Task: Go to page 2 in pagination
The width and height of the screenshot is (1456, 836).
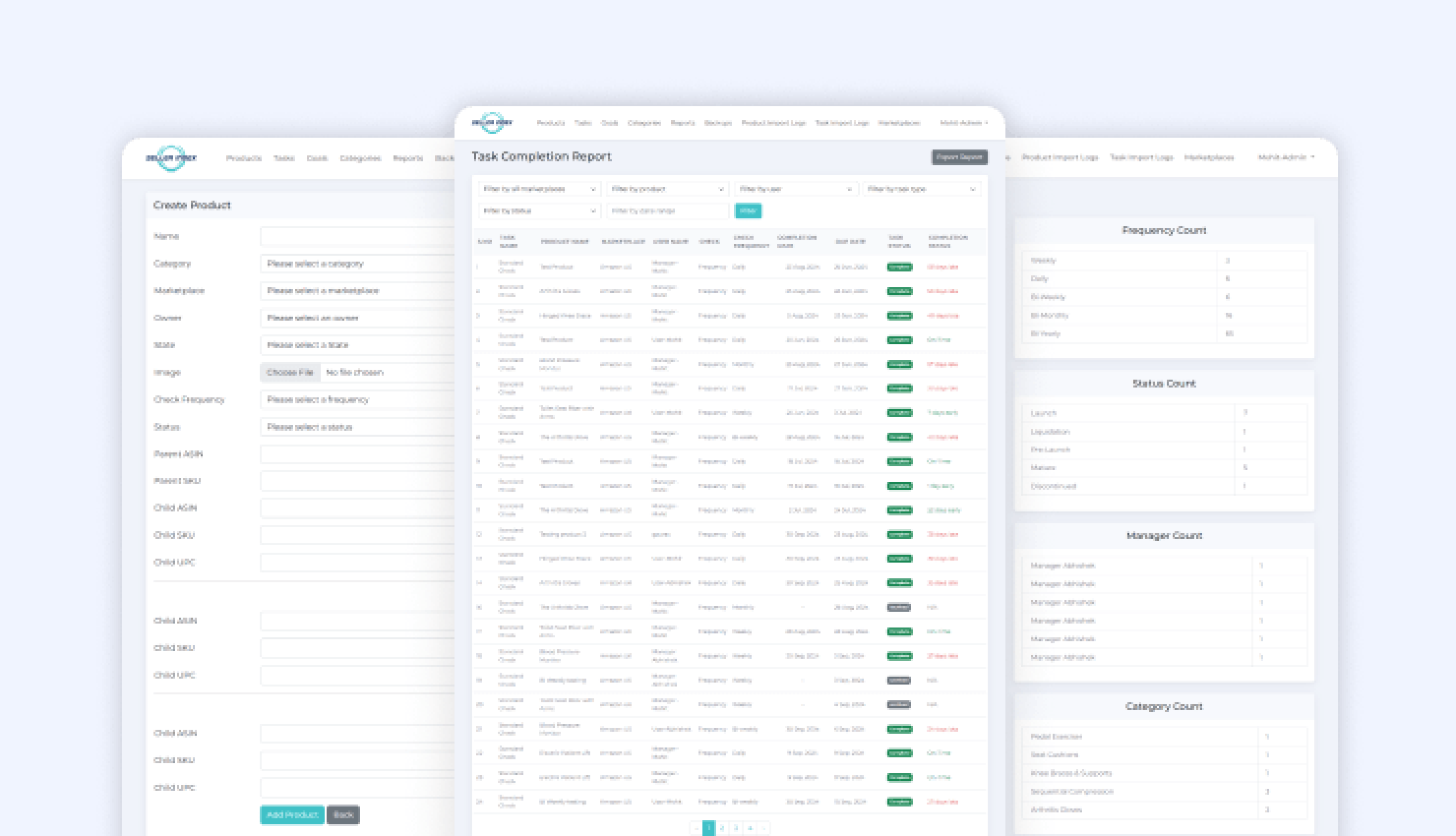Action: click(722, 828)
